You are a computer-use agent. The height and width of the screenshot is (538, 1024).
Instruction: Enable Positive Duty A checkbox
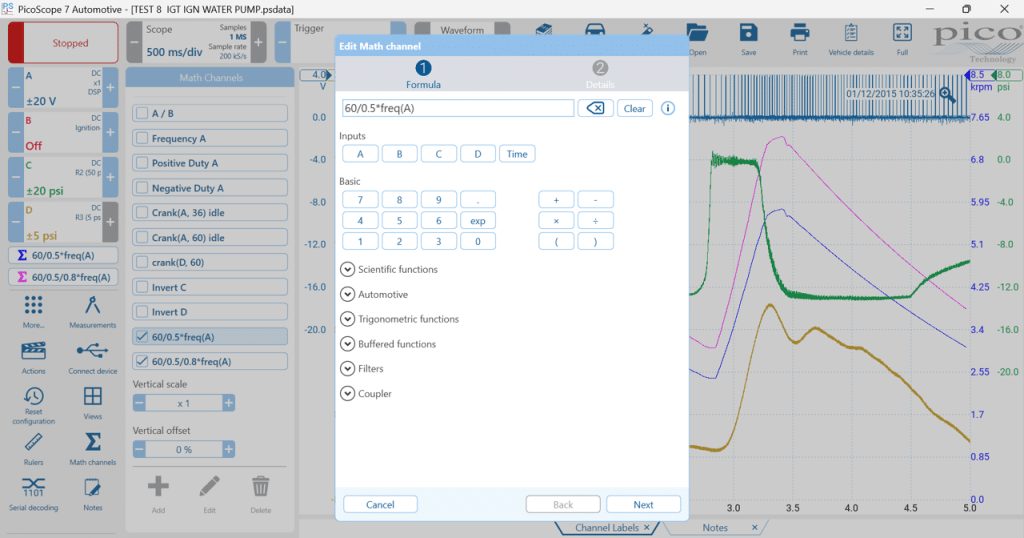142,163
